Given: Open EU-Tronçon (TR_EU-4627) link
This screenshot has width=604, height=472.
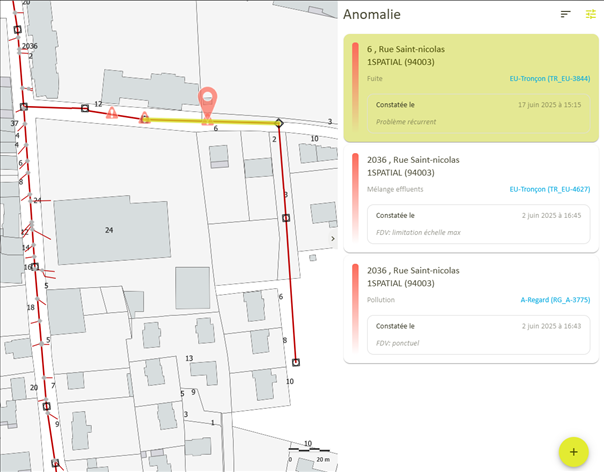Looking at the screenshot, I should pyautogui.click(x=550, y=189).
